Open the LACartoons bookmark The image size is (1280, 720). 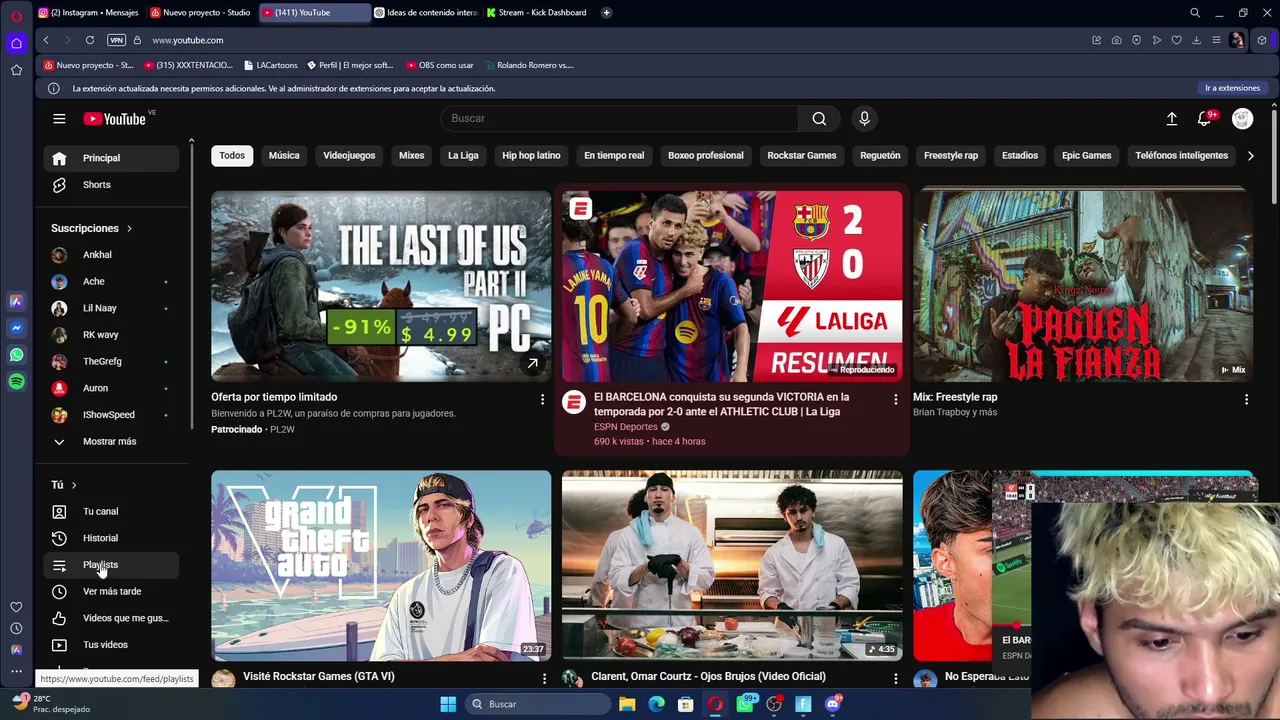[x=270, y=65]
